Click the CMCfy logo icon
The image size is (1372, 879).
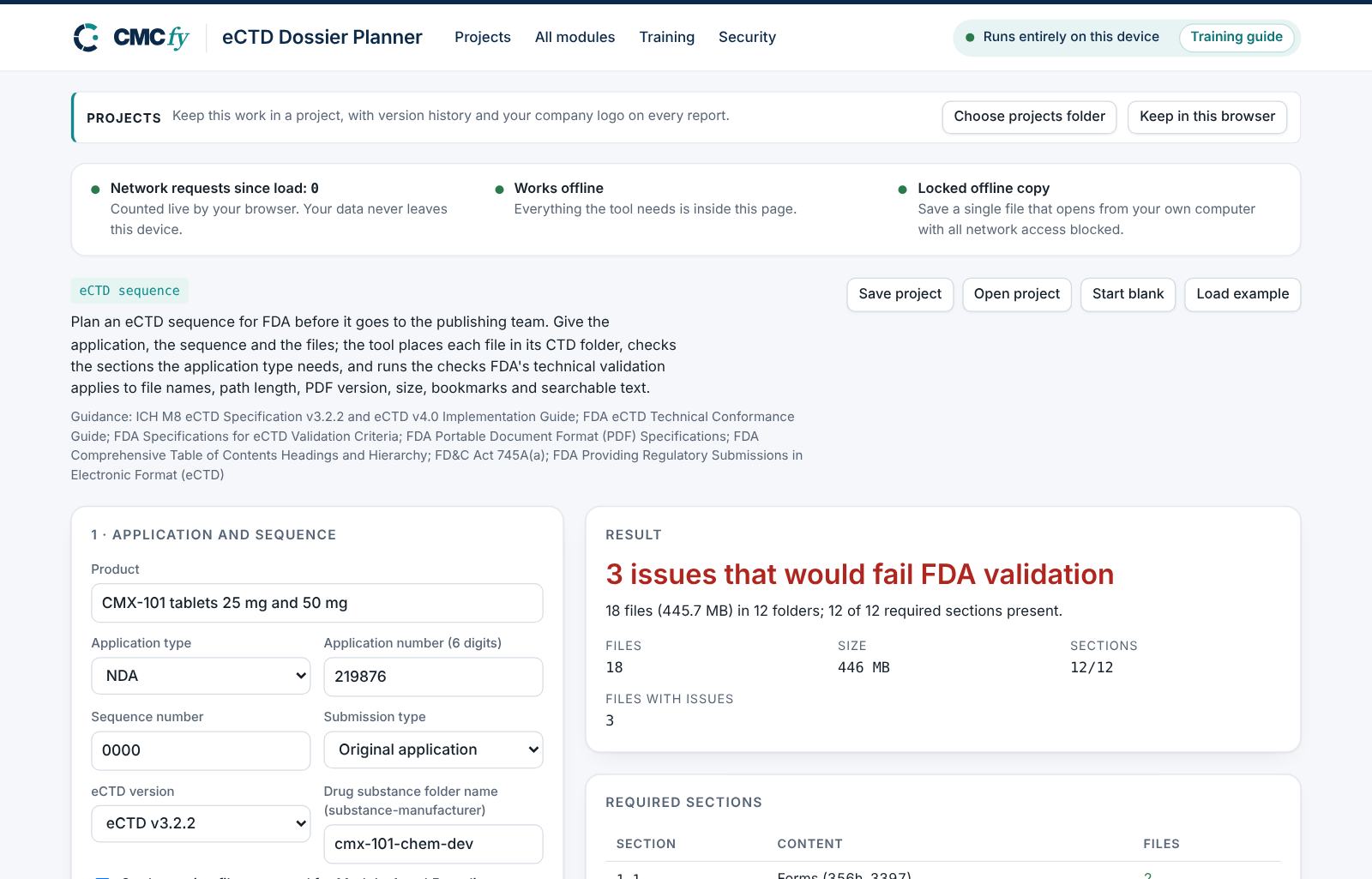point(86,37)
